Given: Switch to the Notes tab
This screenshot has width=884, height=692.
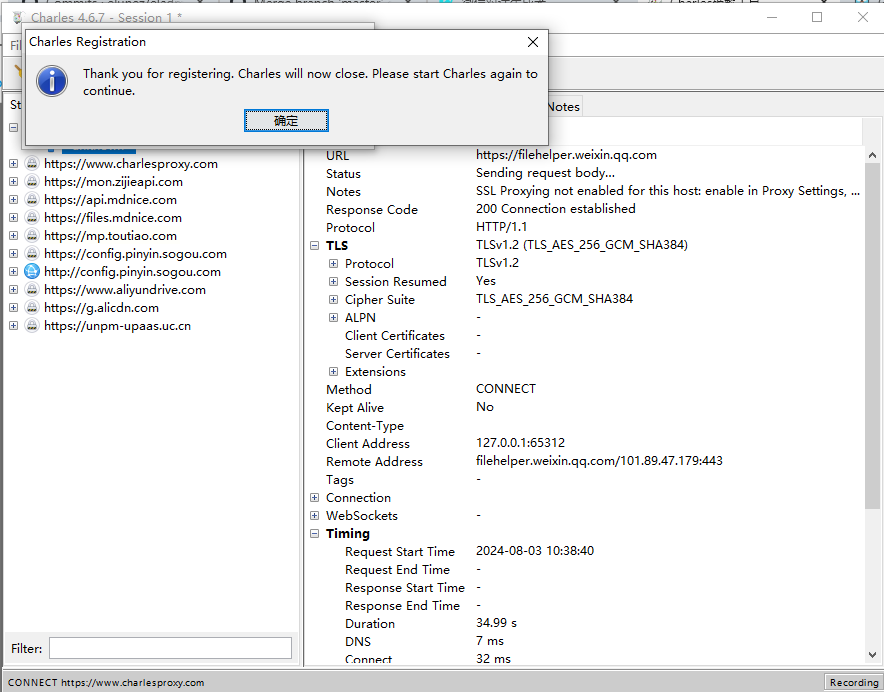Looking at the screenshot, I should (563, 107).
